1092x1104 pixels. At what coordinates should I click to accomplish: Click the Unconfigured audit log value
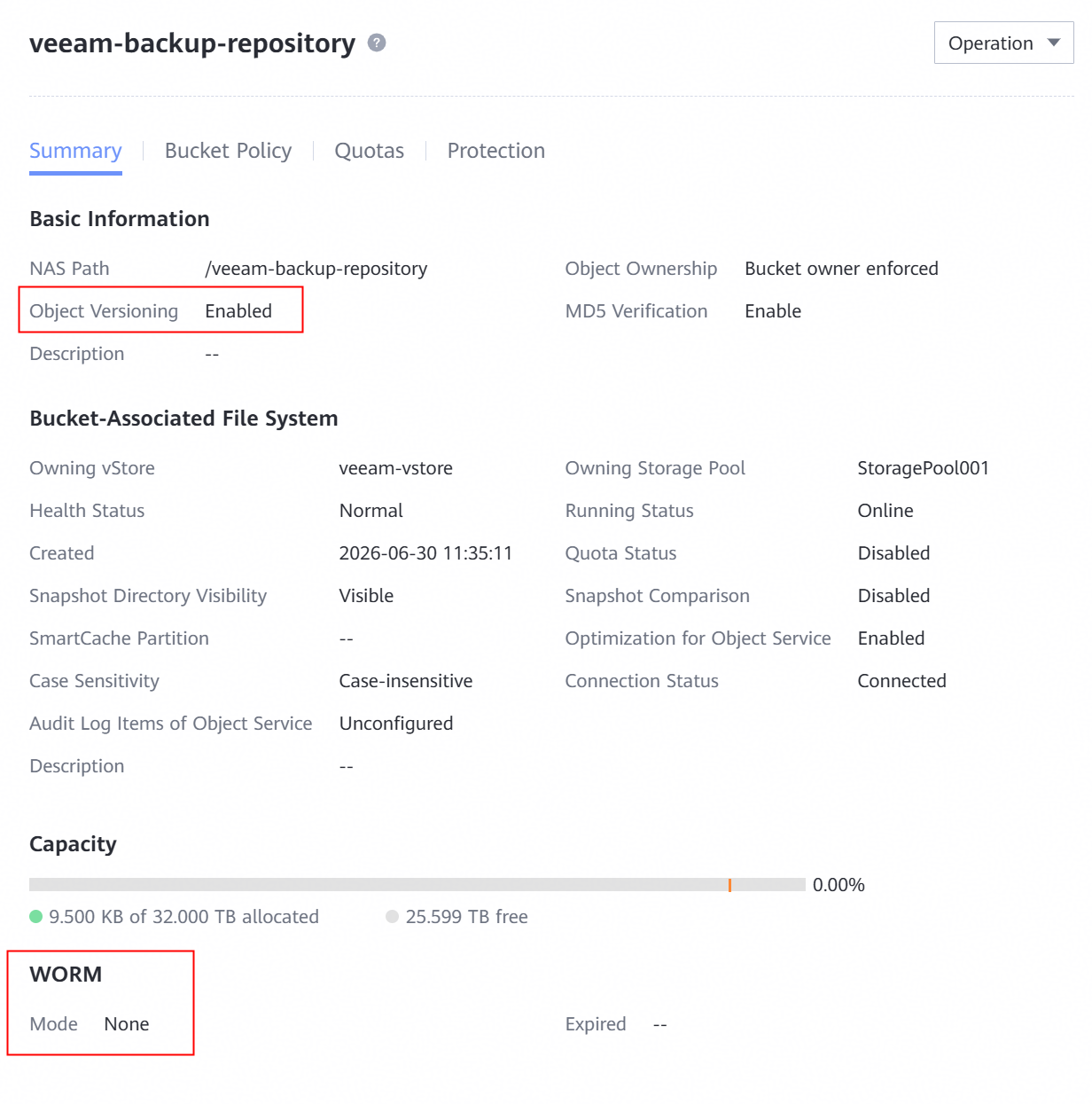[396, 724]
